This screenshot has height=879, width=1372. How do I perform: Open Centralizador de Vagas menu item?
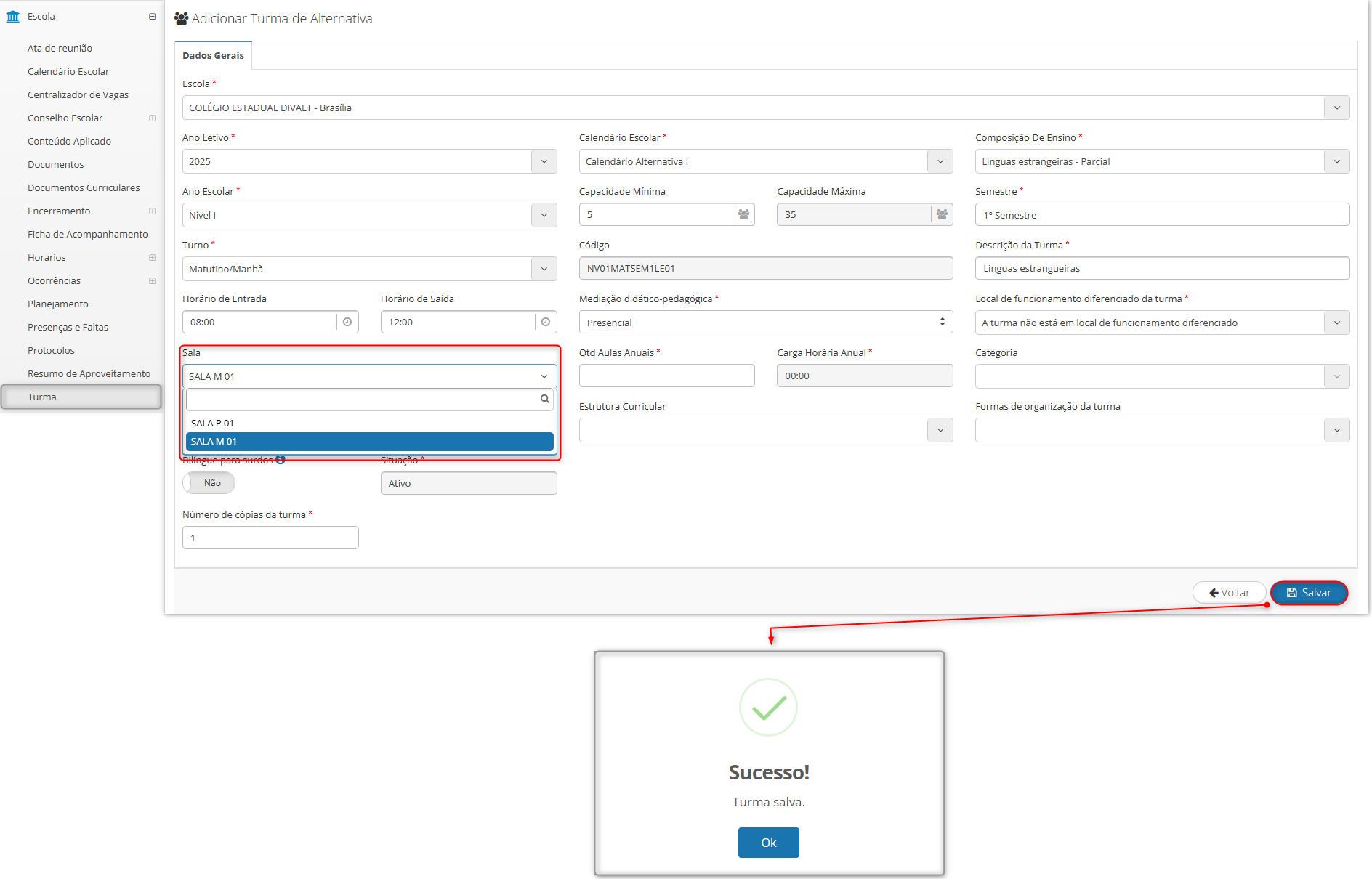click(78, 95)
